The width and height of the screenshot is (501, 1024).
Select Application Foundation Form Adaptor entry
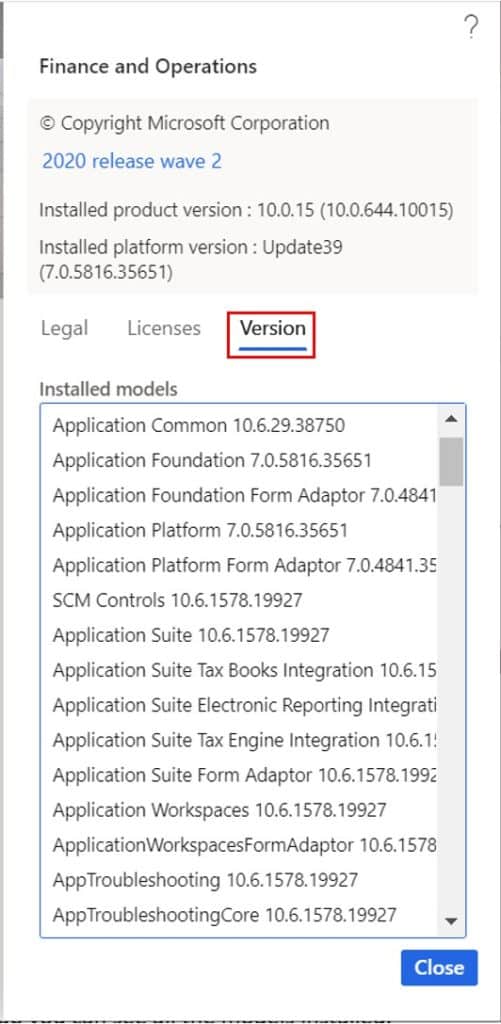click(240, 496)
